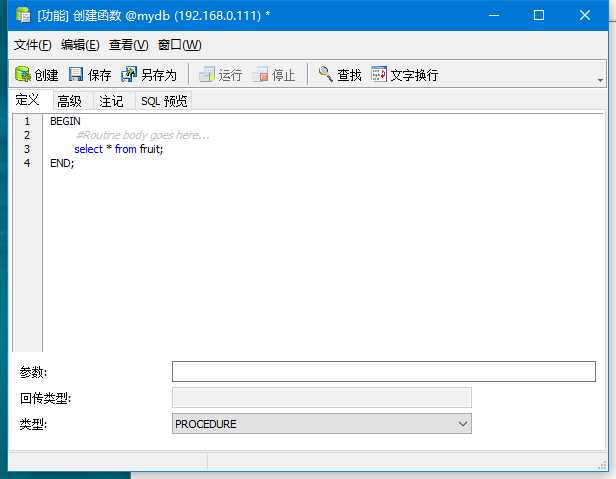
Task: Click the #Routine body goes here comment
Action: 143,135
